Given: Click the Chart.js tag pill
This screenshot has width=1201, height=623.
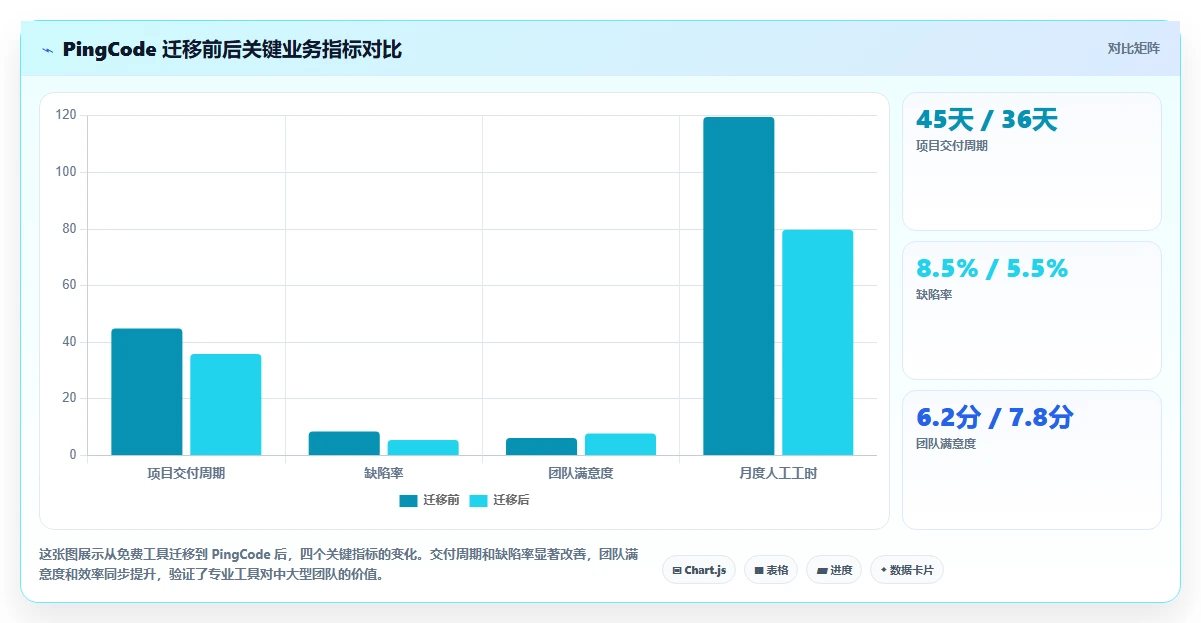Looking at the screenshot, I should (699, 570).
